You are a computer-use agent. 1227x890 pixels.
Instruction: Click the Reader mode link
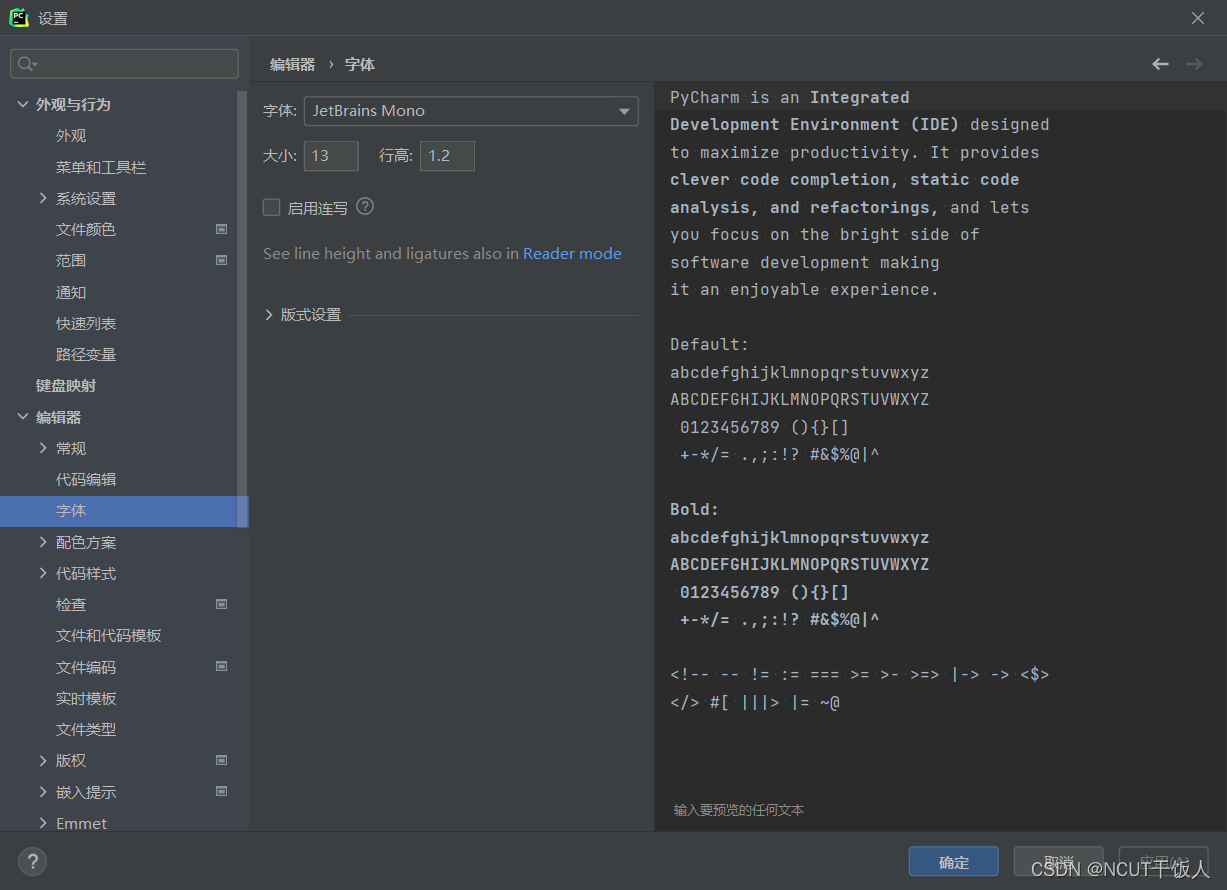pos(572,254)
